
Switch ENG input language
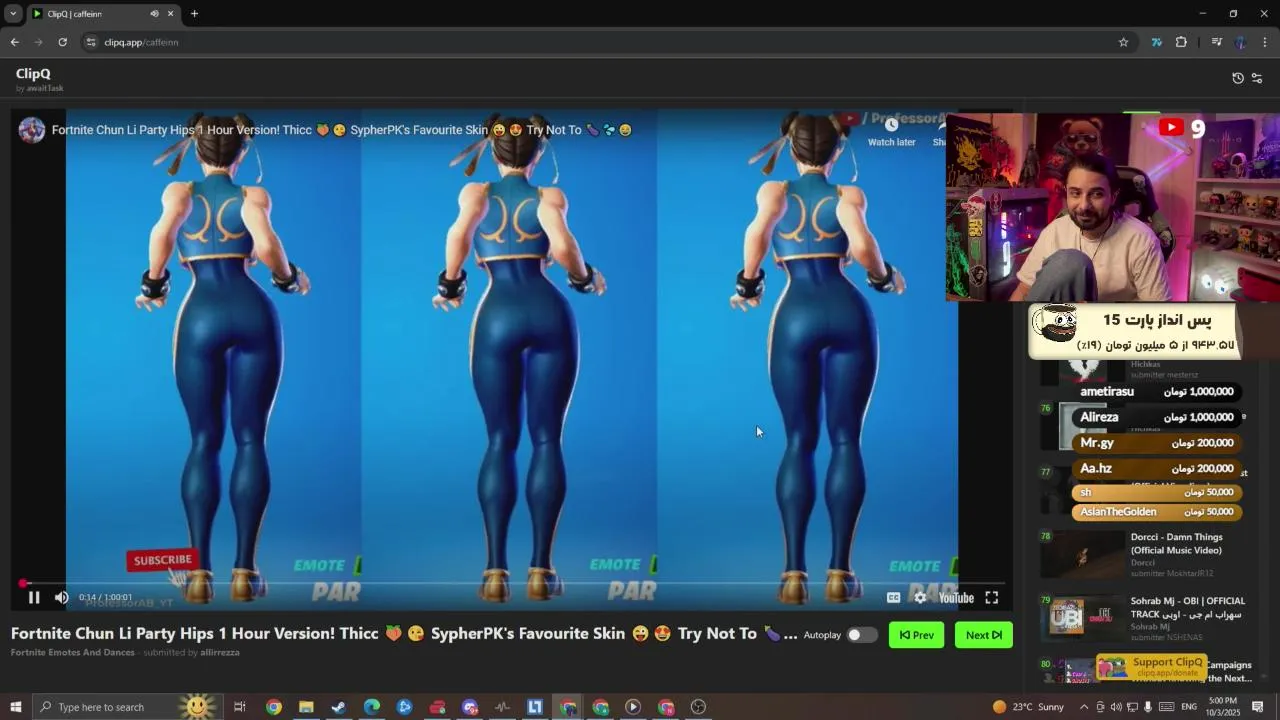[x=1189, y=707]
